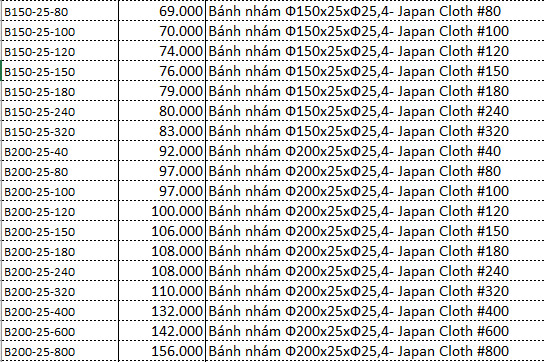This screenshot has height=362, width=545.
Task: Select description Φ200 Japan Cloth #800
Action: (x=375, y=351)
